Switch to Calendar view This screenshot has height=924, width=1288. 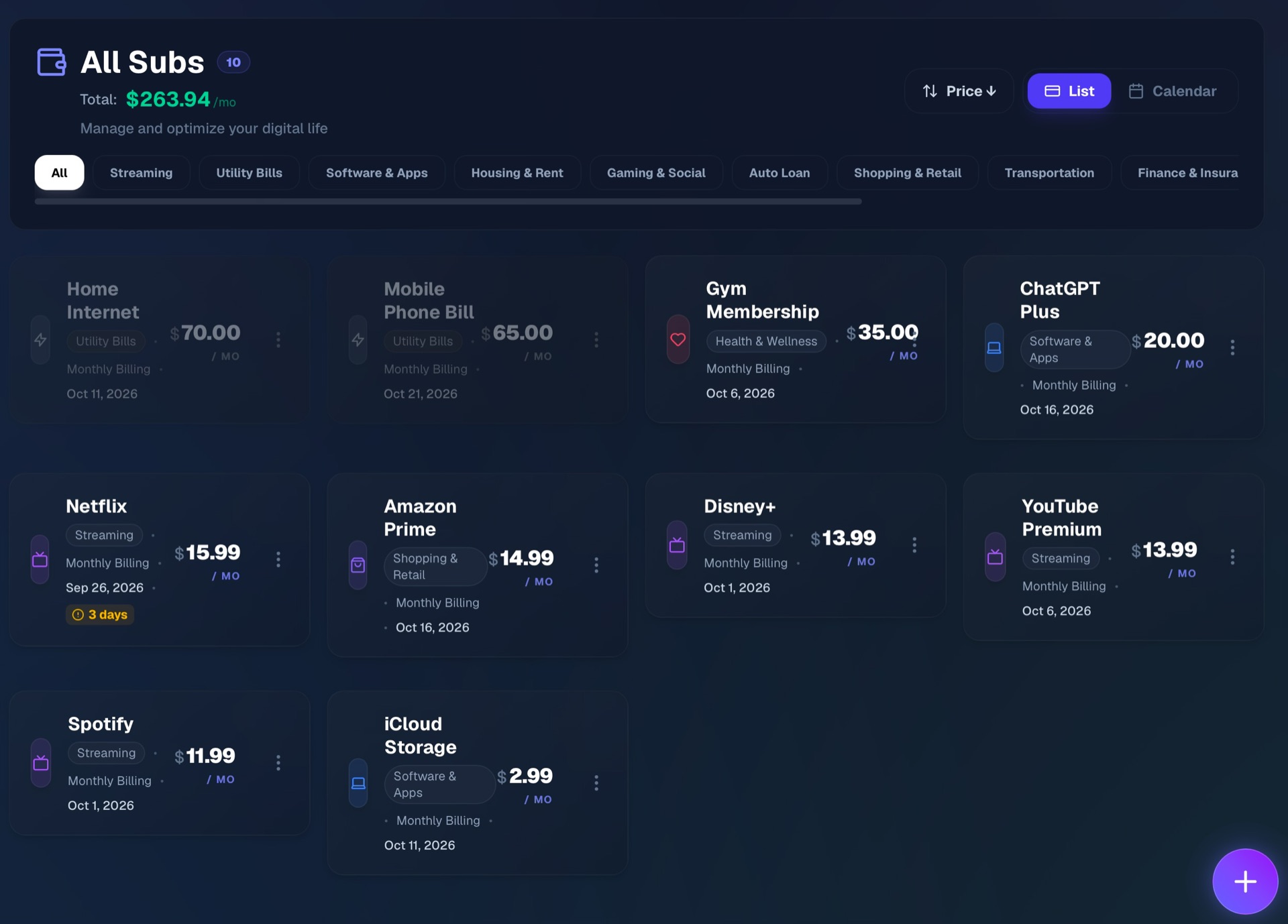click(x=1172, y=91)
